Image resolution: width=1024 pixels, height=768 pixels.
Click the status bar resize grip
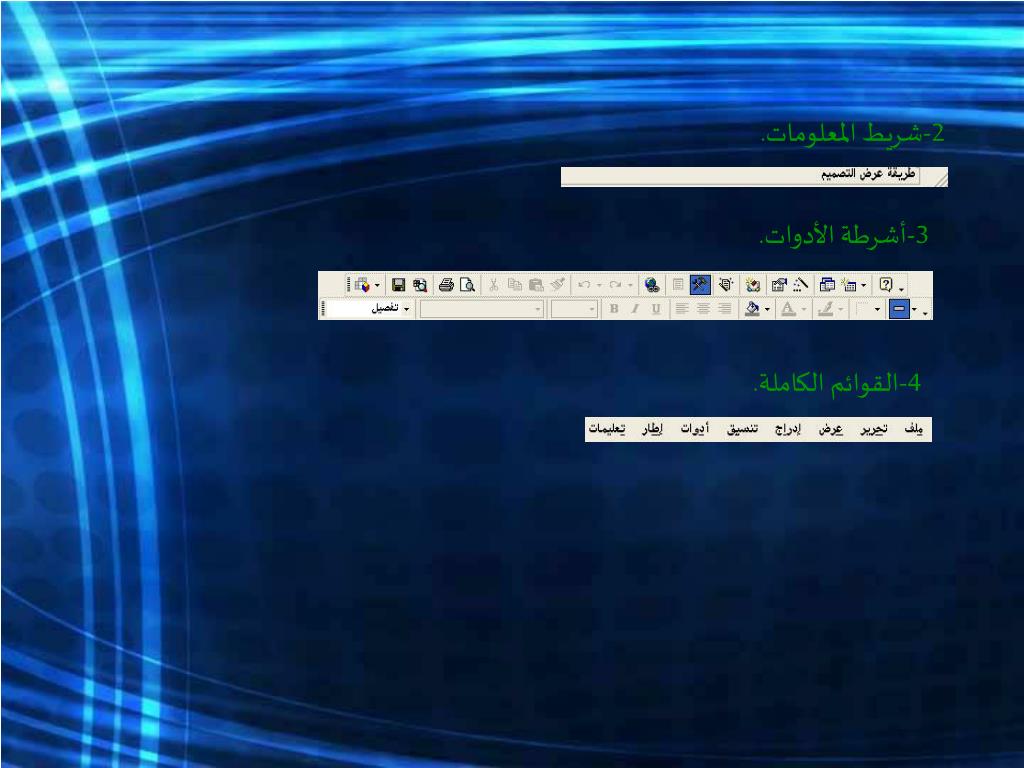pyautogui.click(x=941, y=178)
